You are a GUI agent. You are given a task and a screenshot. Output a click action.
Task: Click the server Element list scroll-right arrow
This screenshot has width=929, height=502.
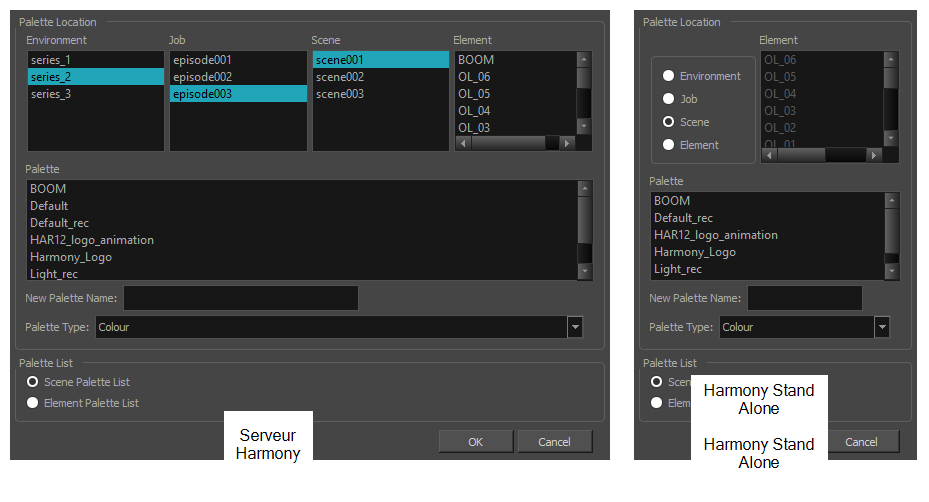coord(568,143)
